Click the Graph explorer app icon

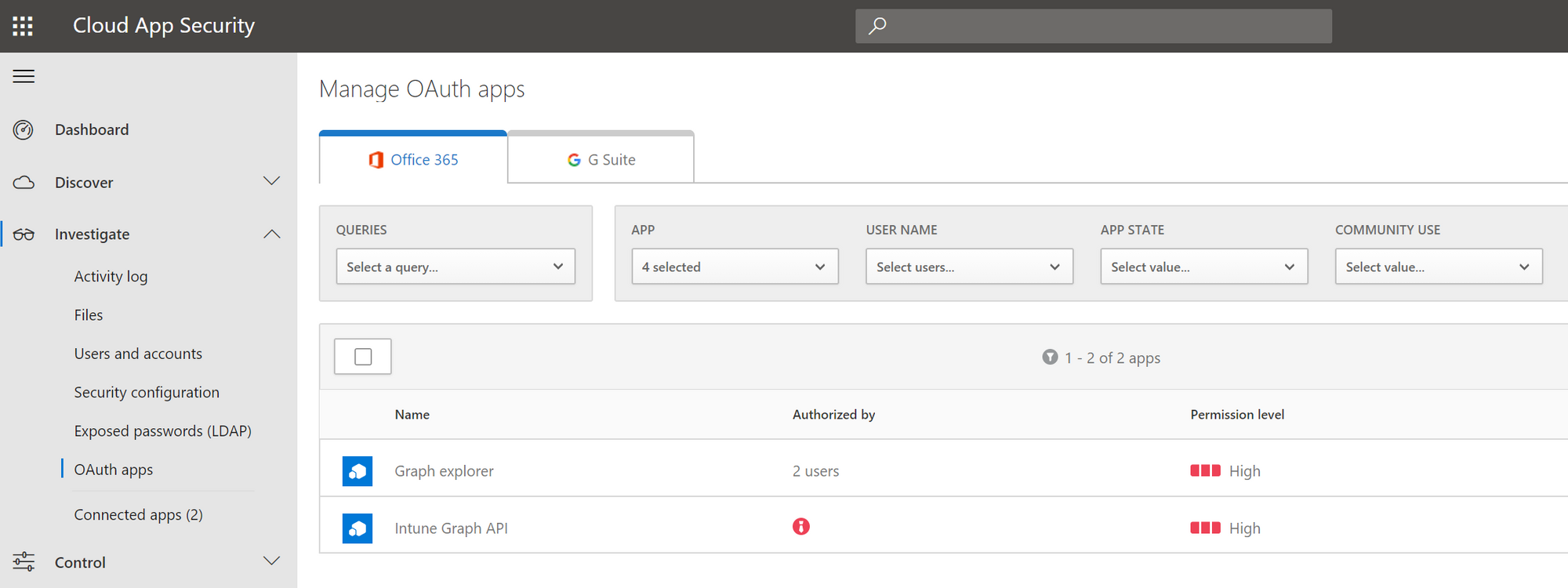click(x=358, y=471)
